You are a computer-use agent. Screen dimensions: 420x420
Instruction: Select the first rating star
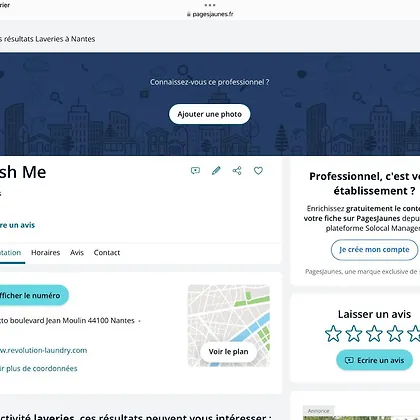(x=333, y=334)
